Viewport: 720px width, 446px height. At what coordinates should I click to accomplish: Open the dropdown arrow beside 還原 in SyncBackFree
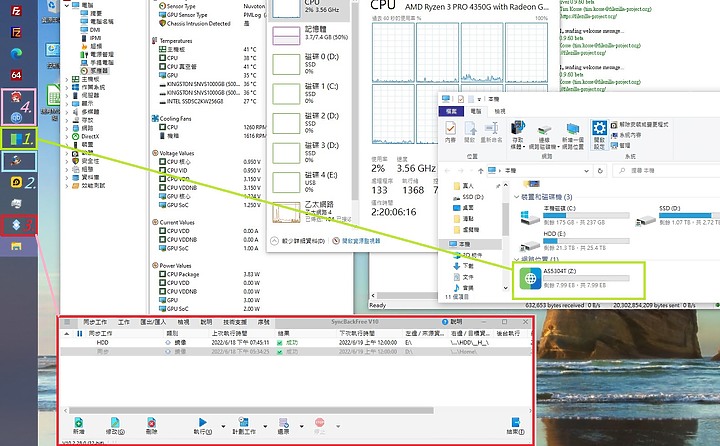tap(301, 426)
